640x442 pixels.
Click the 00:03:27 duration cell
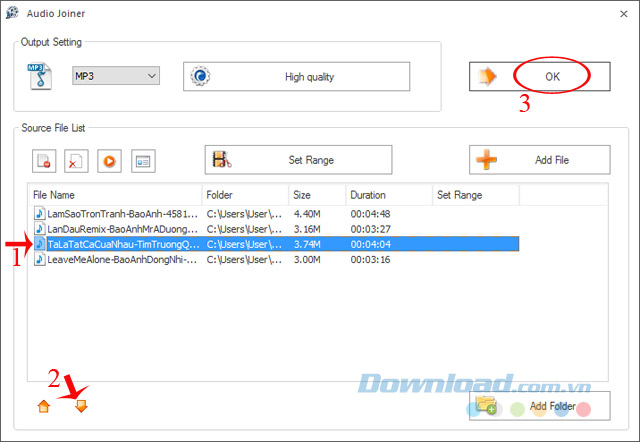point(370,229)
